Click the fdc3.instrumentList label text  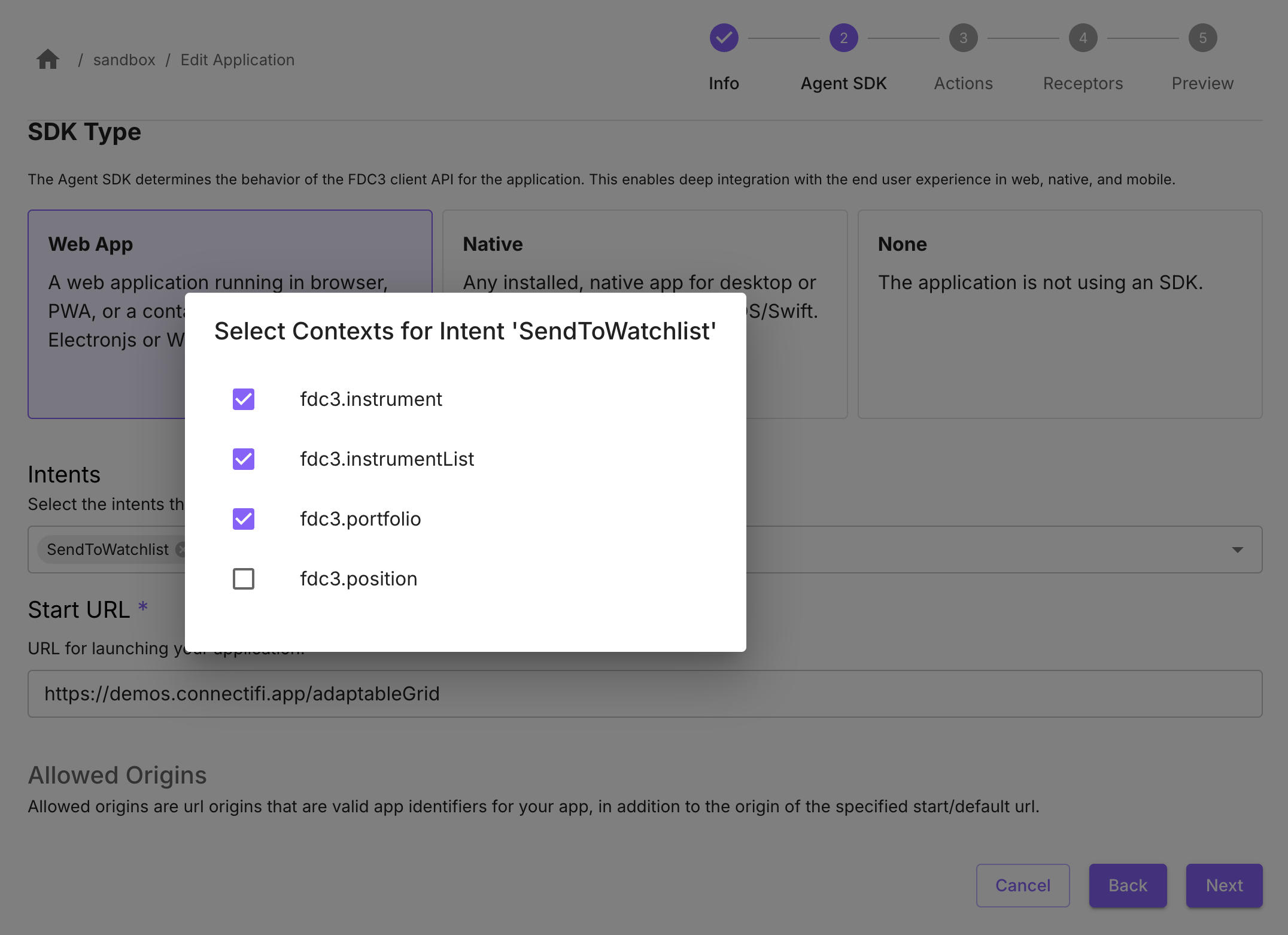(387, 459)
